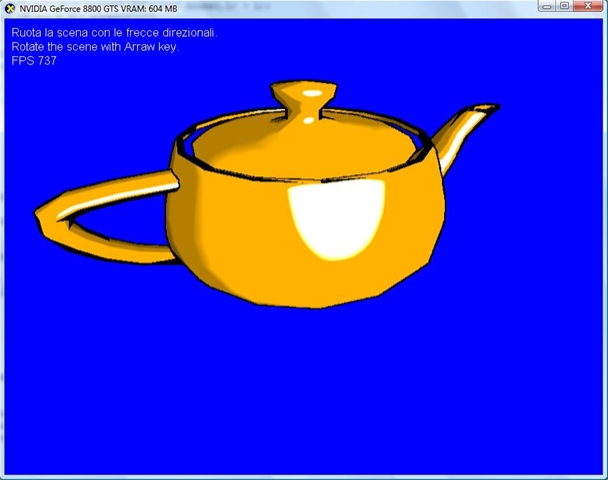608x480 pixels.
Task: Click the text 'Rotate the scene with Arraw key.'
Action: click(x=95, y=47)
